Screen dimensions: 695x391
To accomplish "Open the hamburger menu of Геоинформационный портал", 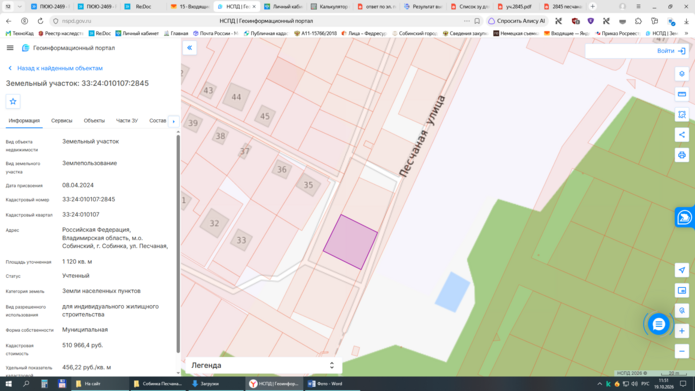I will point(10,48).
